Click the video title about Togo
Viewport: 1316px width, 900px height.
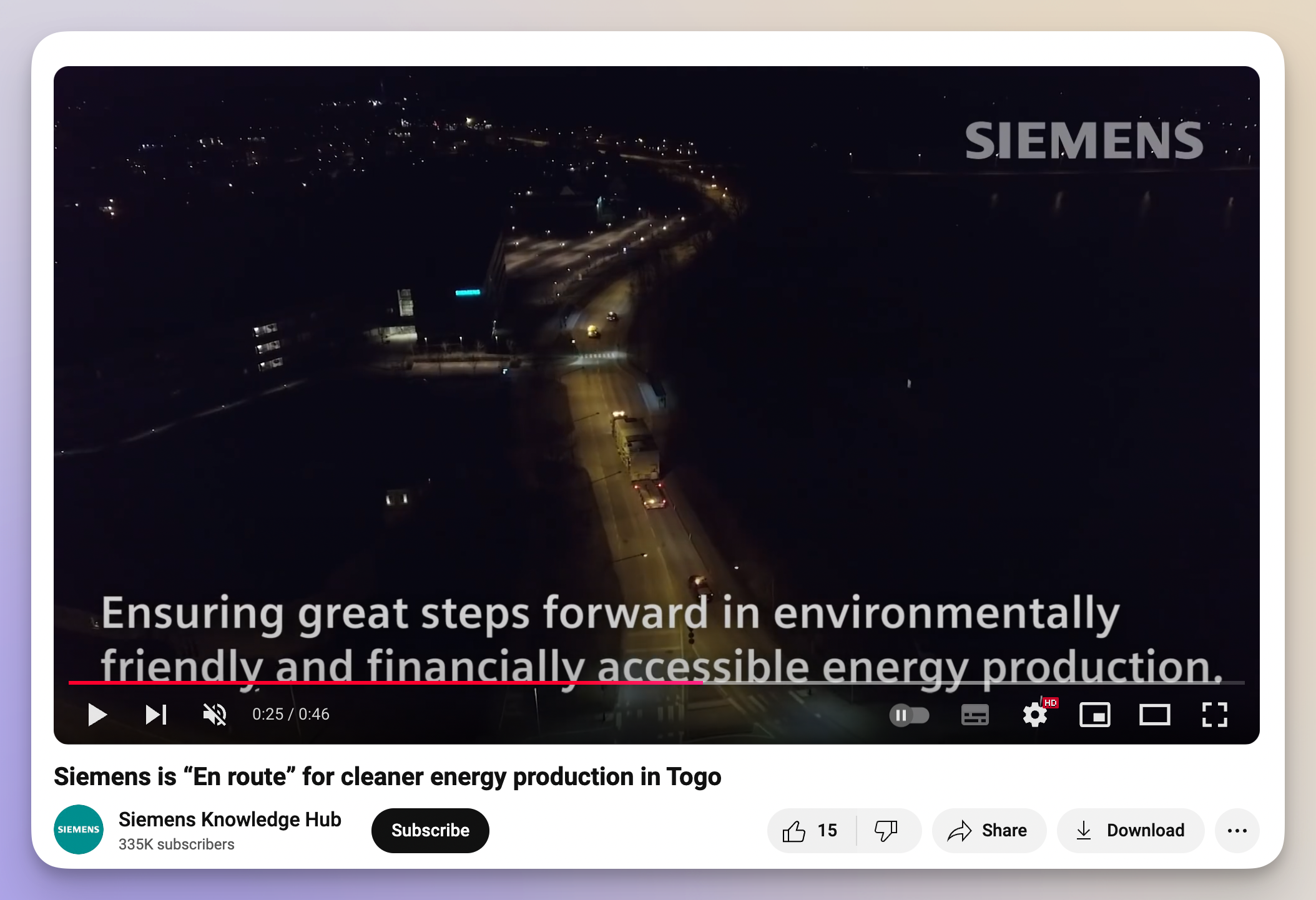point(387,776)
